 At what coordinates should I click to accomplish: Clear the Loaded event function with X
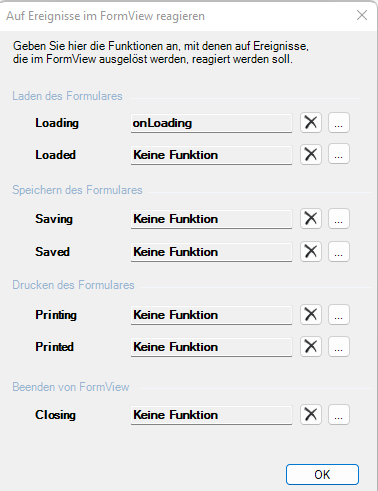point(311,154)
